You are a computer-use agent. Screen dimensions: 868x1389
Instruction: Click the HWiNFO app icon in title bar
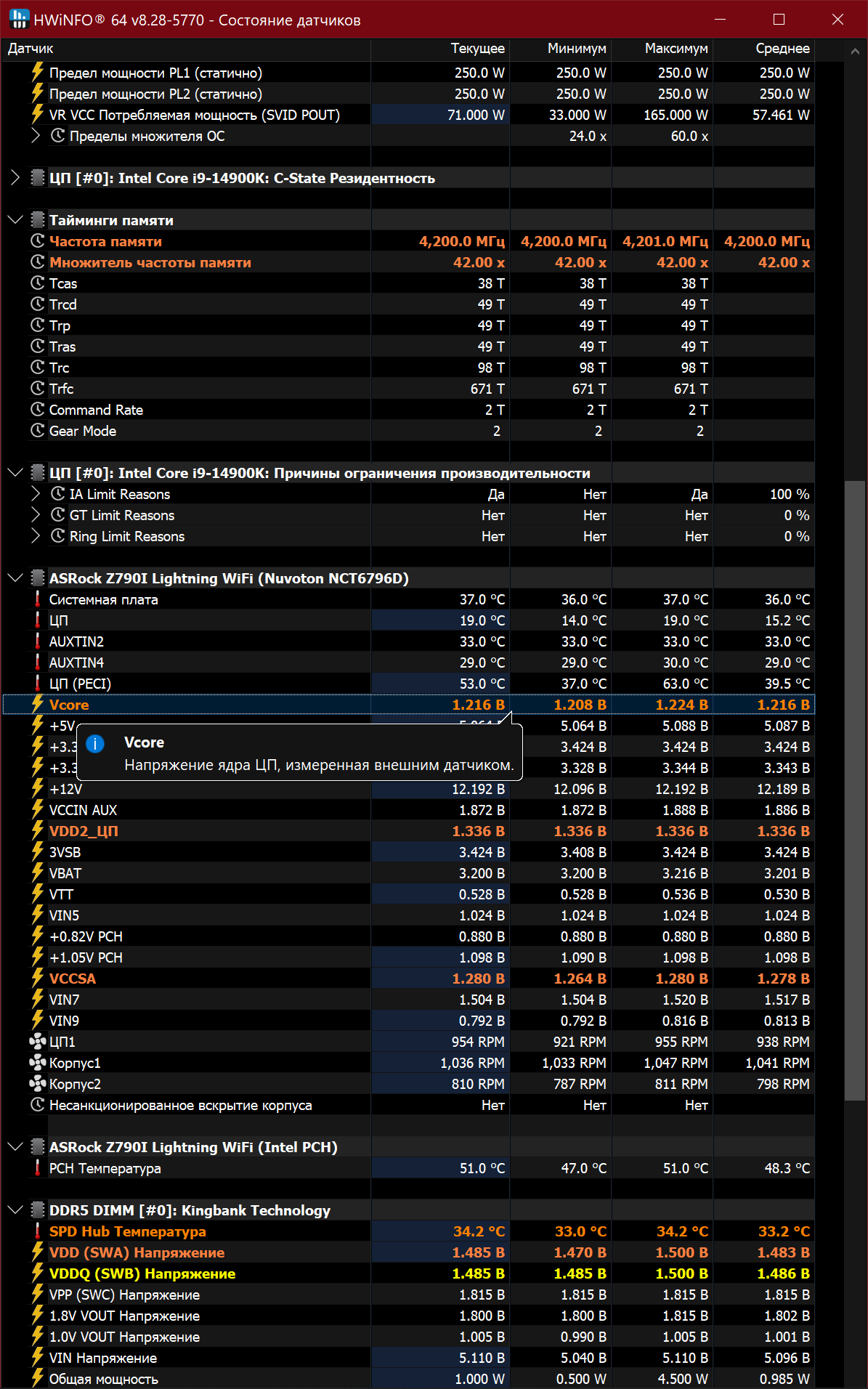[x=20, y=19]
